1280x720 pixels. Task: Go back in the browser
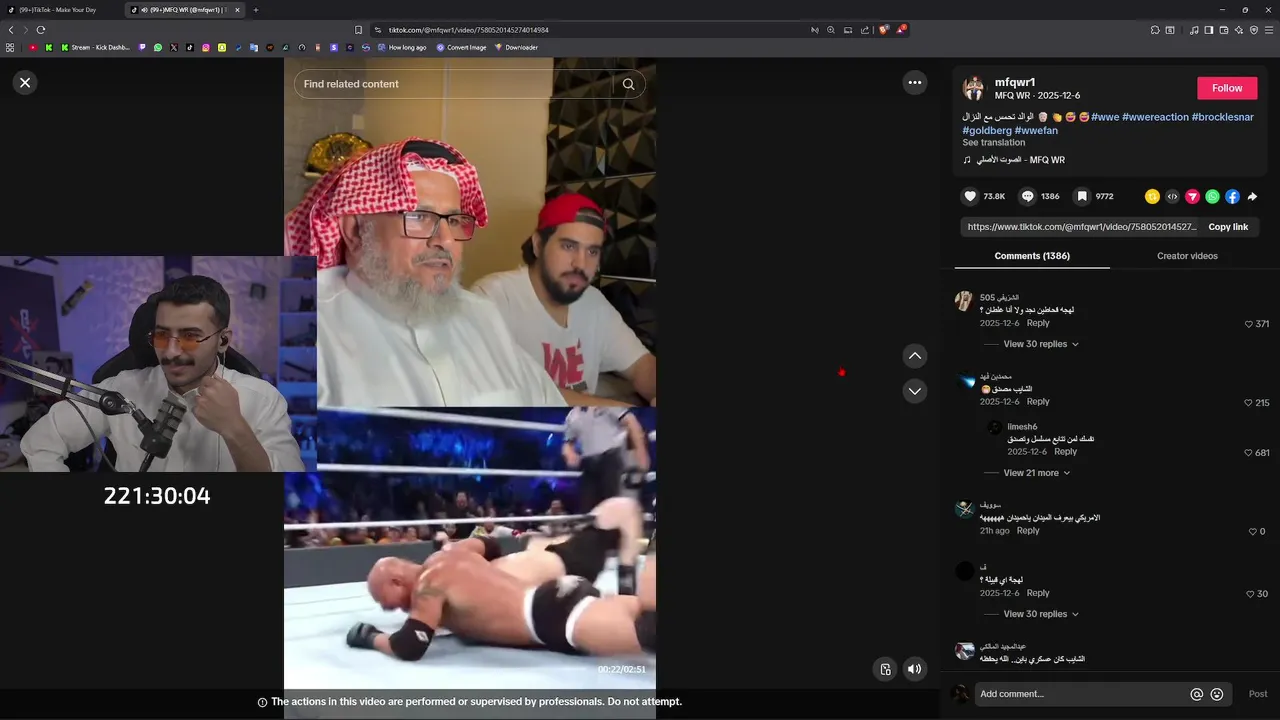click(x=11, y=30)
